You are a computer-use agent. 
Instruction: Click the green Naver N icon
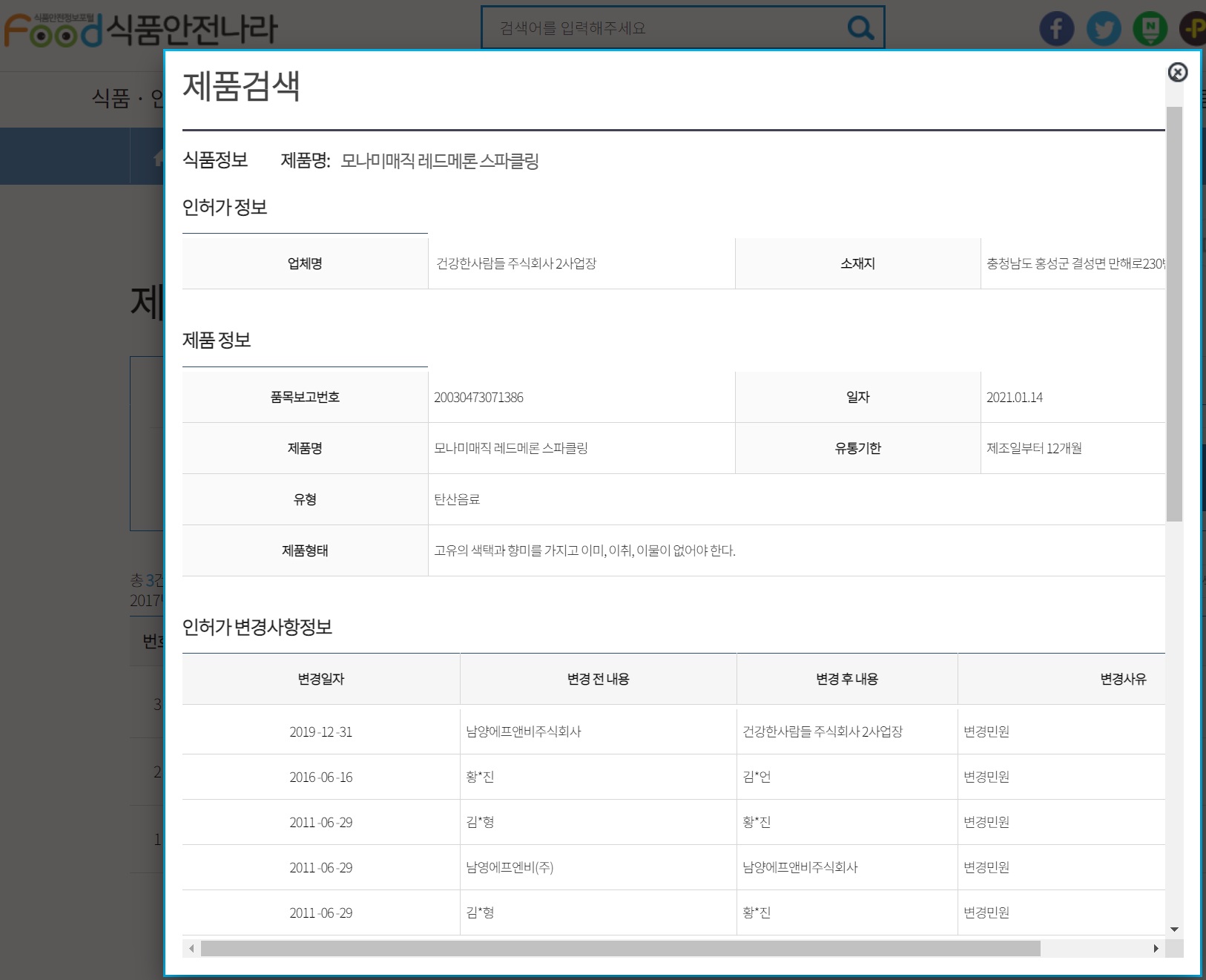pos(1150,29)
